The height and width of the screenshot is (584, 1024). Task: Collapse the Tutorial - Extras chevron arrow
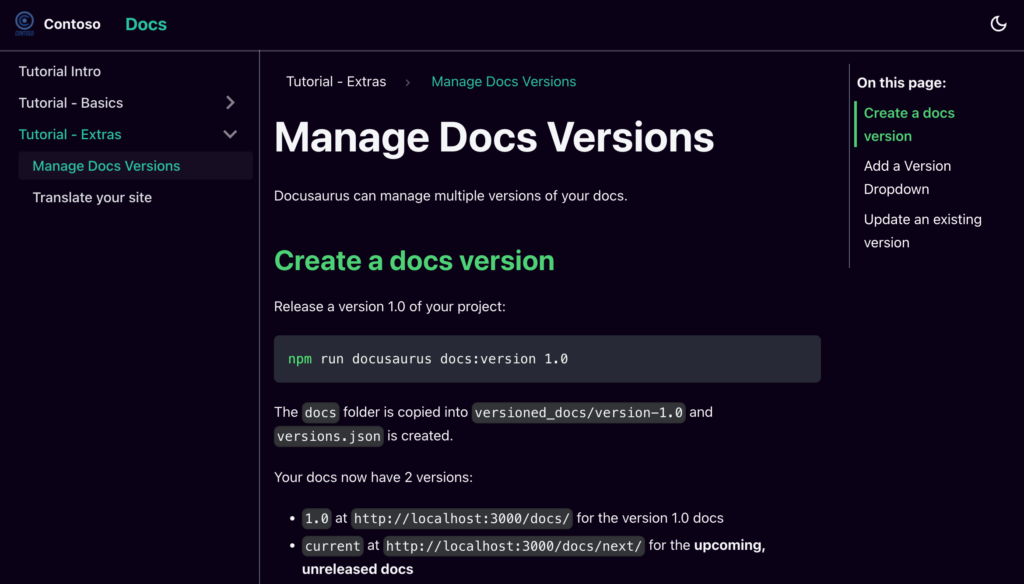230,134
